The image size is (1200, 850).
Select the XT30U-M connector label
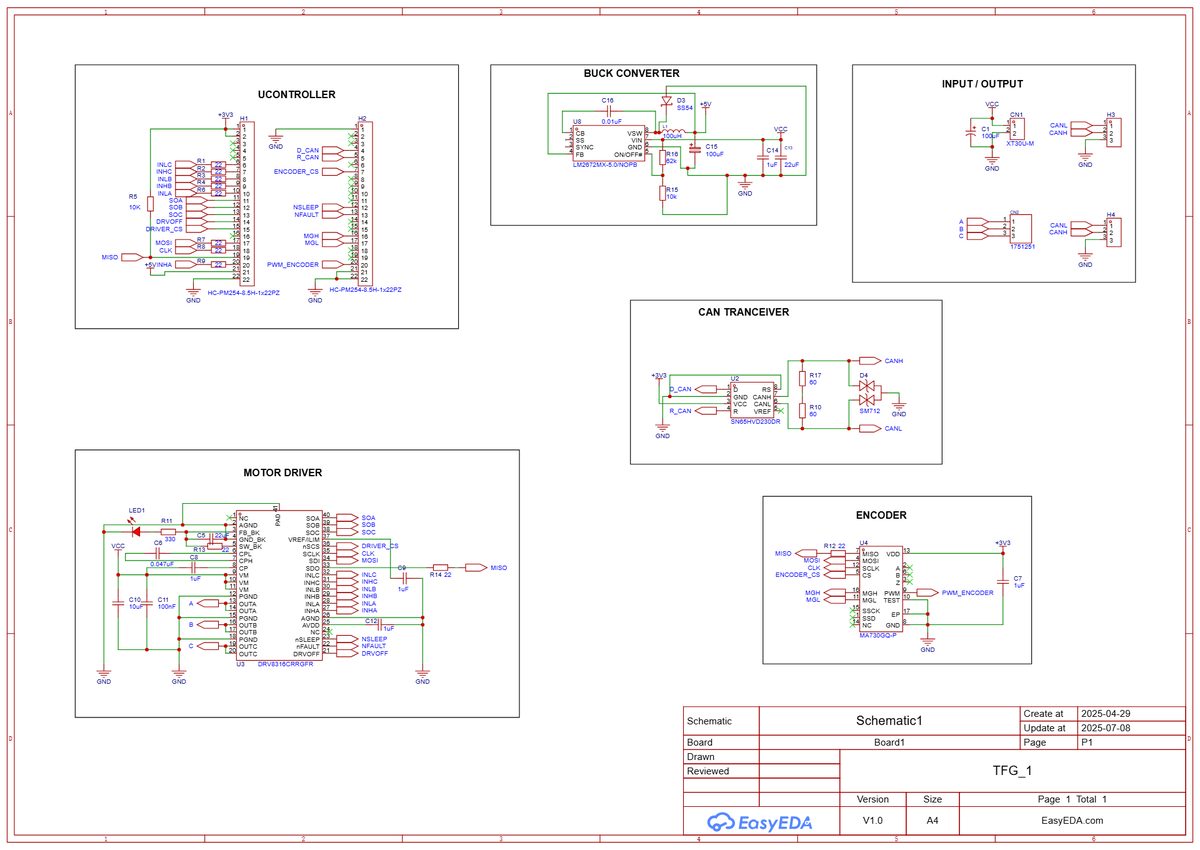[x=1019, y=143]
